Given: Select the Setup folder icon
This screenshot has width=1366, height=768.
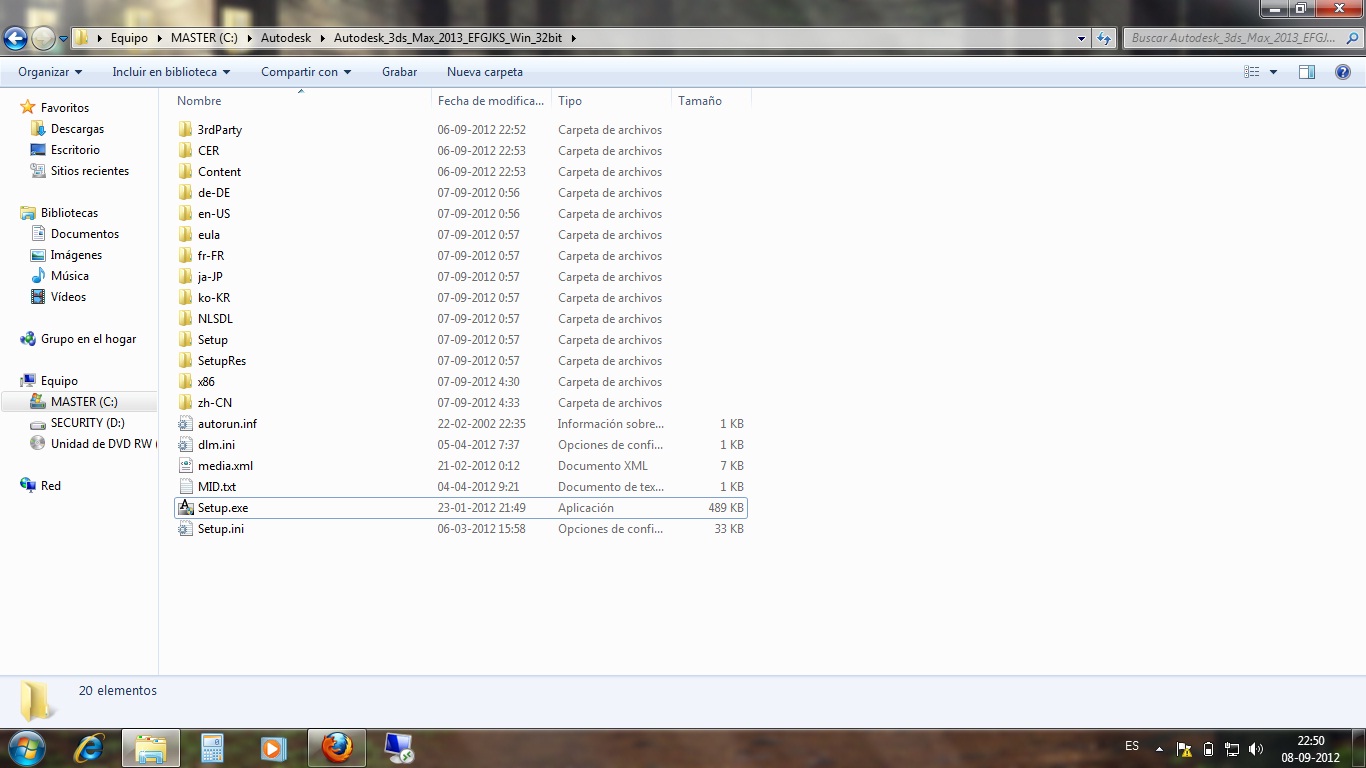Looking at the screenshot, I should point(185,340).
